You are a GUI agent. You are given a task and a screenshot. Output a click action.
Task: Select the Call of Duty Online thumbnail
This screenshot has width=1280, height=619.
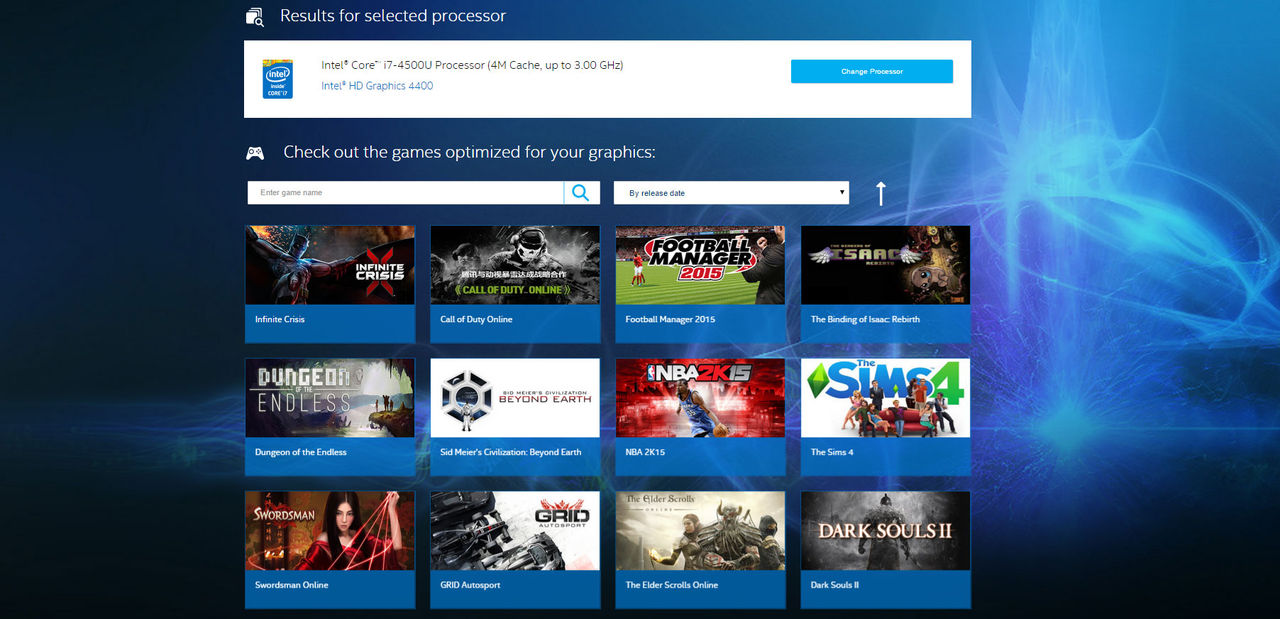pyautogui.click(x=515, y=265)
